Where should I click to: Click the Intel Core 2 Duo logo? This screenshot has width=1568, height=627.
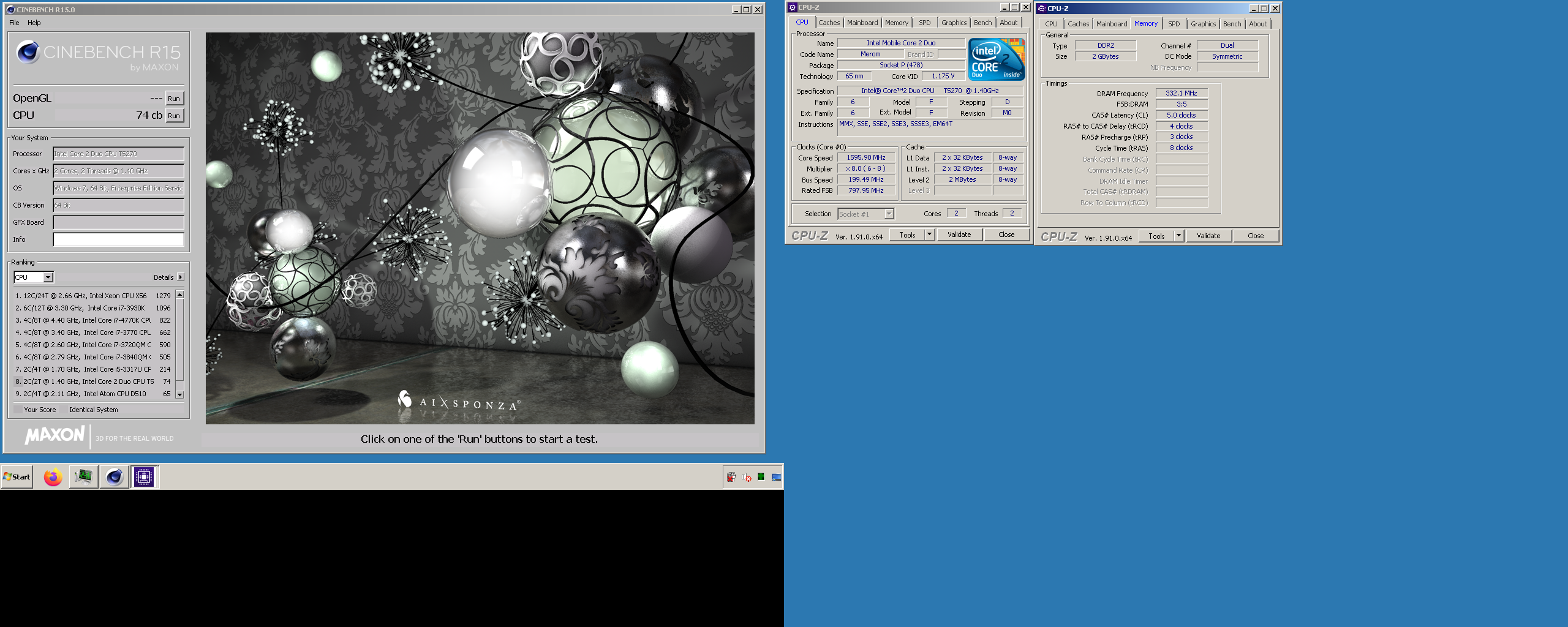point(997,59)
